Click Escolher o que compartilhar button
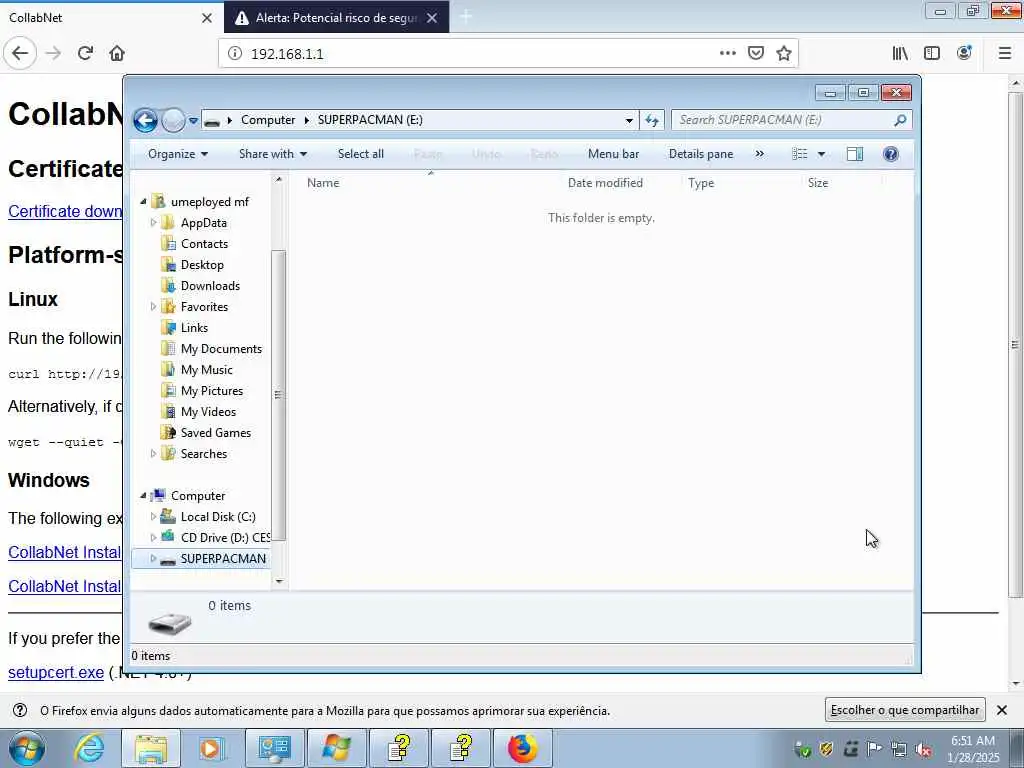 tap(905, 710)
